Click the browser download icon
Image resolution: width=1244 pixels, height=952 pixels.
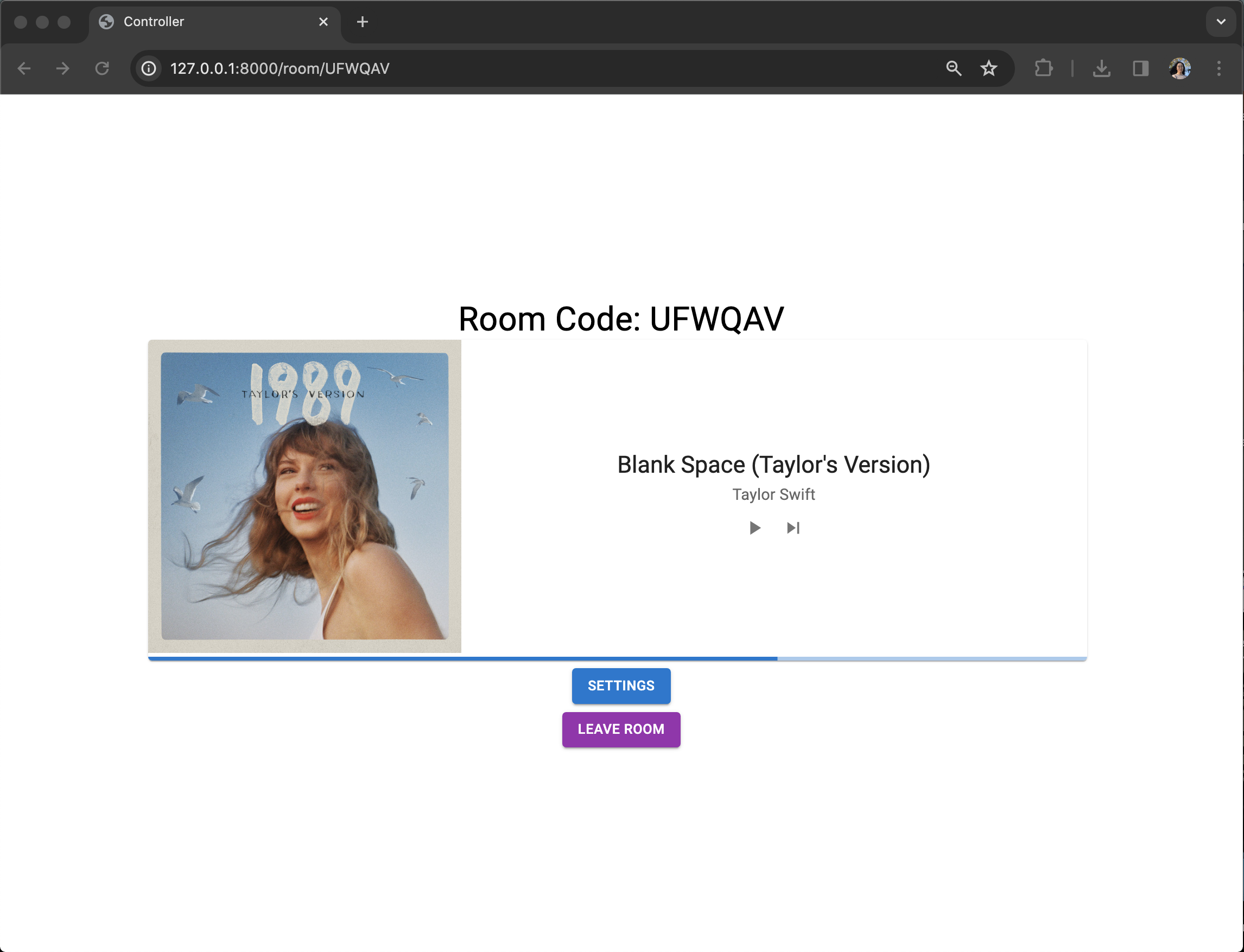click(1100, 68)
